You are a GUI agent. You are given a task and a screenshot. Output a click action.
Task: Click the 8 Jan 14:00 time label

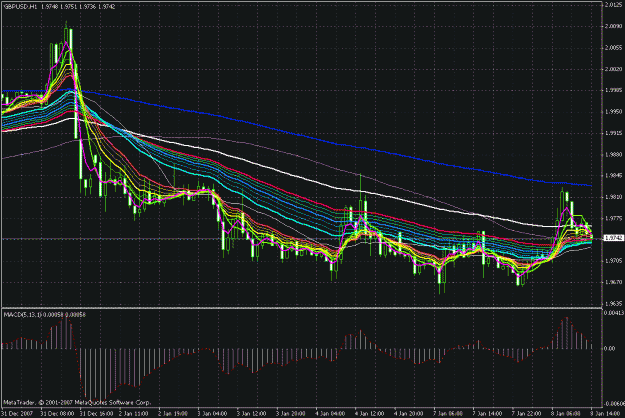(x=606, y=414)
